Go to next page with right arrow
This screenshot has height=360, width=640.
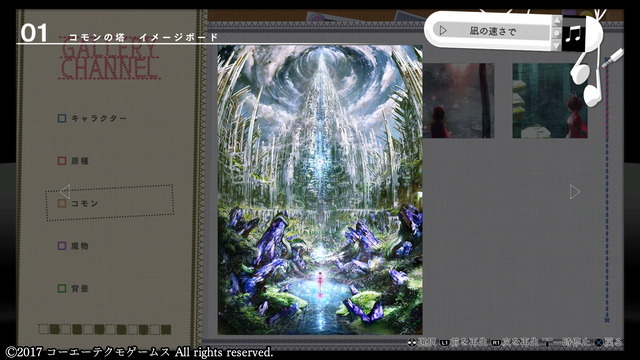click(x=575, y=191)
